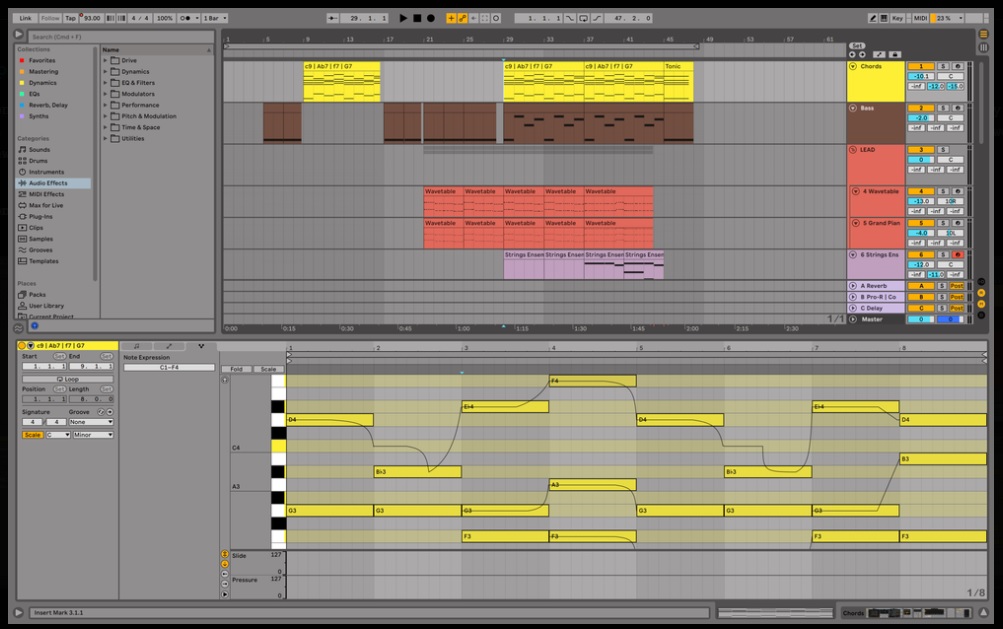Click the Chords track volume -10.1

[921, 76]
